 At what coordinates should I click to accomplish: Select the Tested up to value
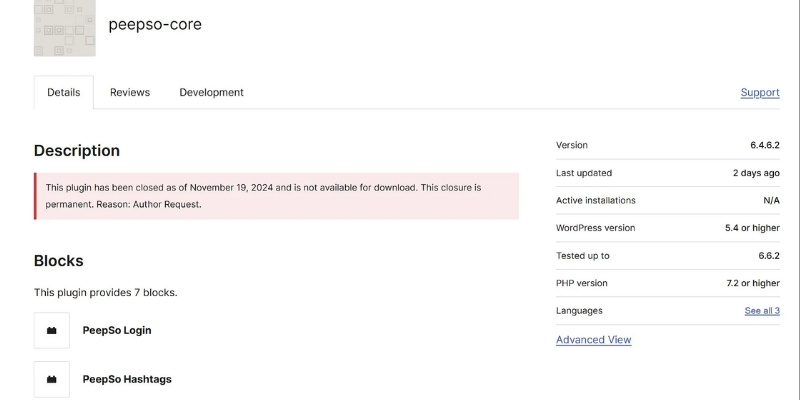click(x=769, y=256)
